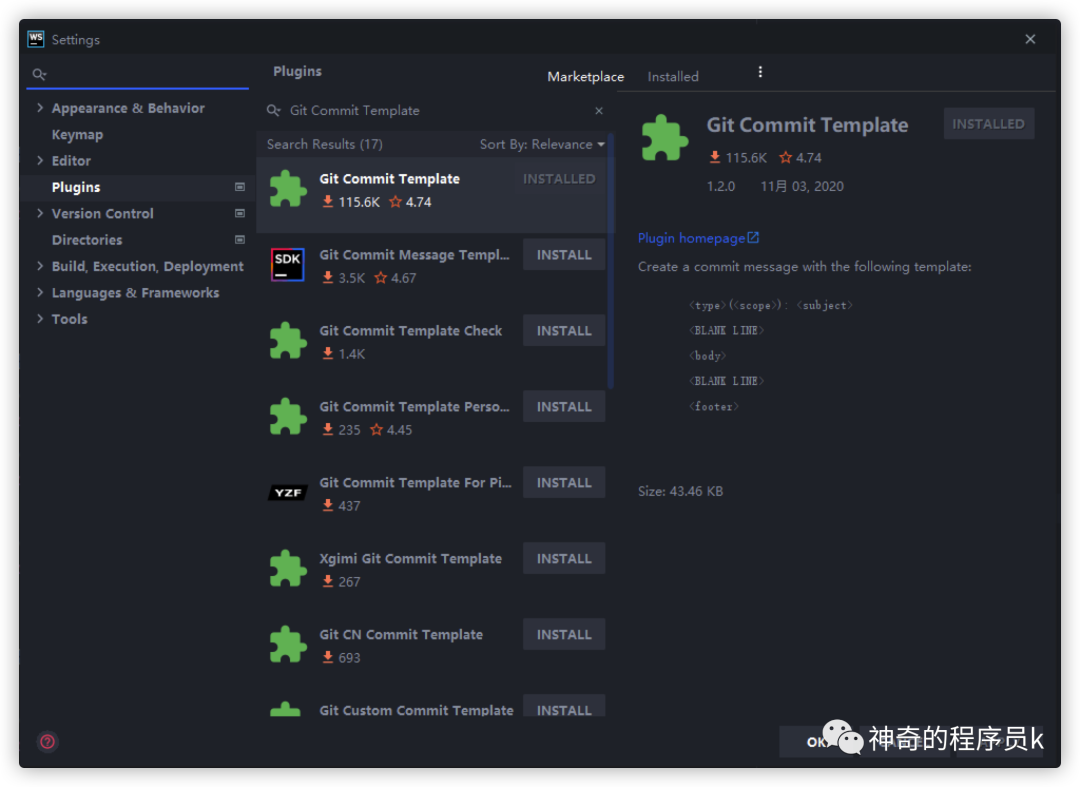Screen dimensions: 1080x787
Task: Click the SDK icon of Git Commit Message Template
Action: point(287,264)
